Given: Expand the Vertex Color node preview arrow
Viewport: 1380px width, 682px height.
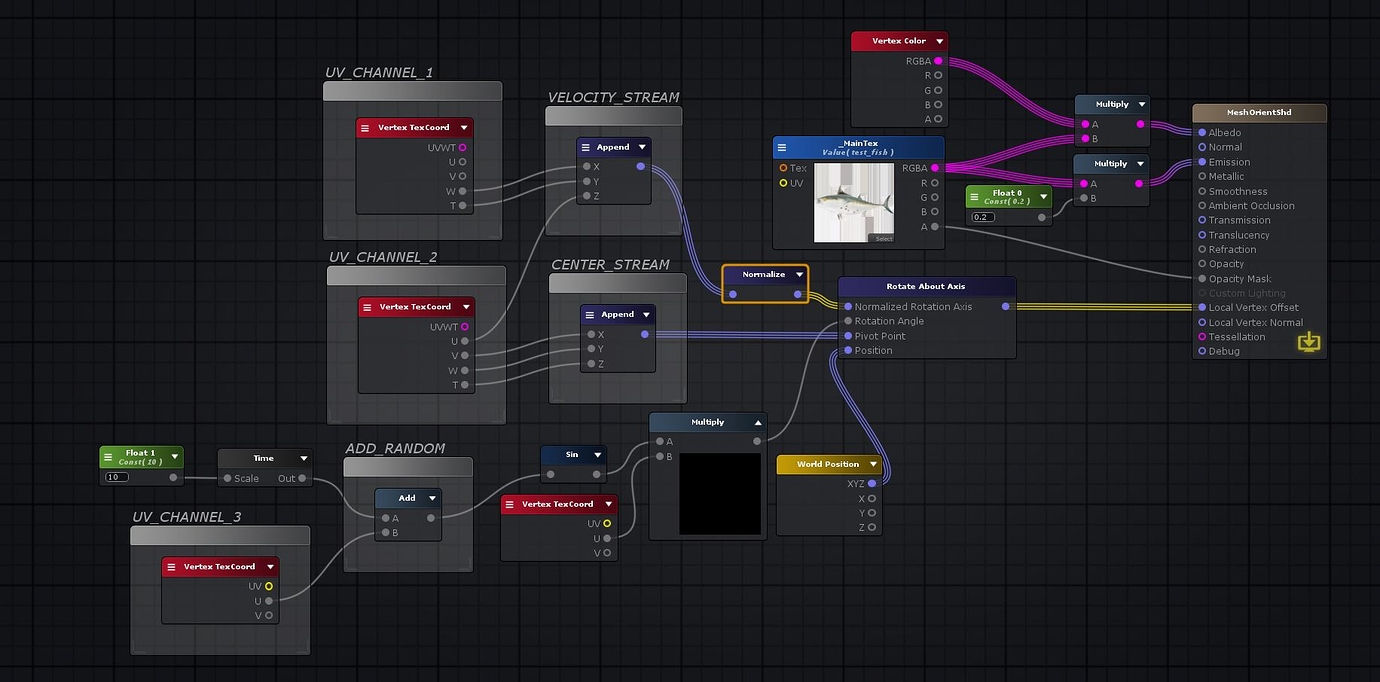Looking at the screenshot, I should [939, 41].
